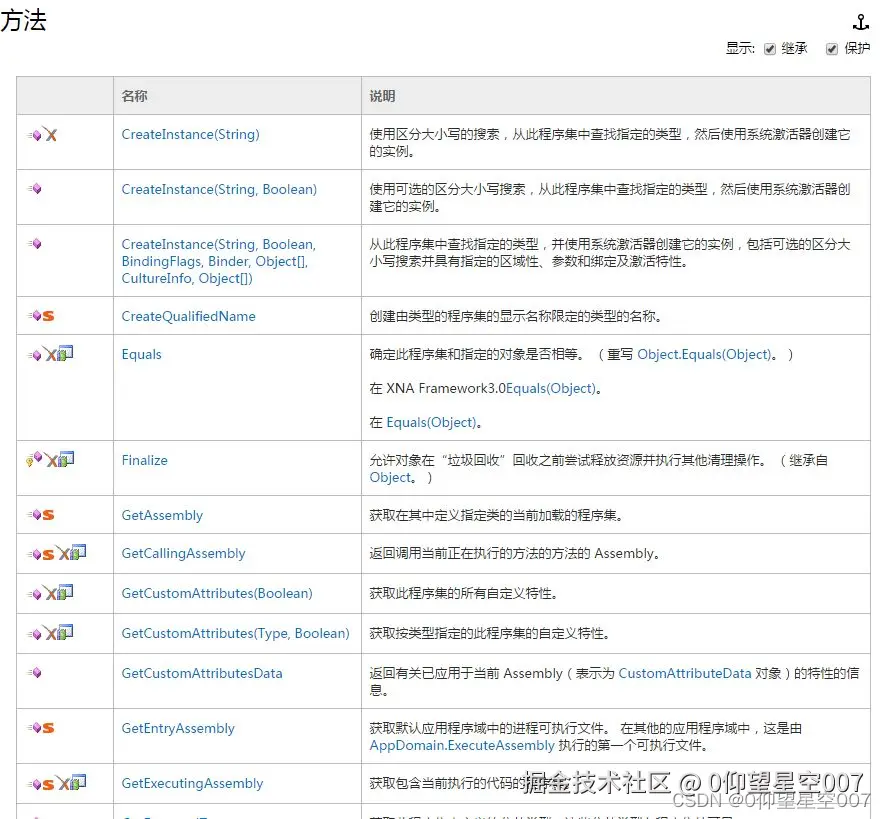This screenshot has height=819, width=886.
Task: Follow the AppDomain.ExecuteAssembly link
Action: [462, 746]
